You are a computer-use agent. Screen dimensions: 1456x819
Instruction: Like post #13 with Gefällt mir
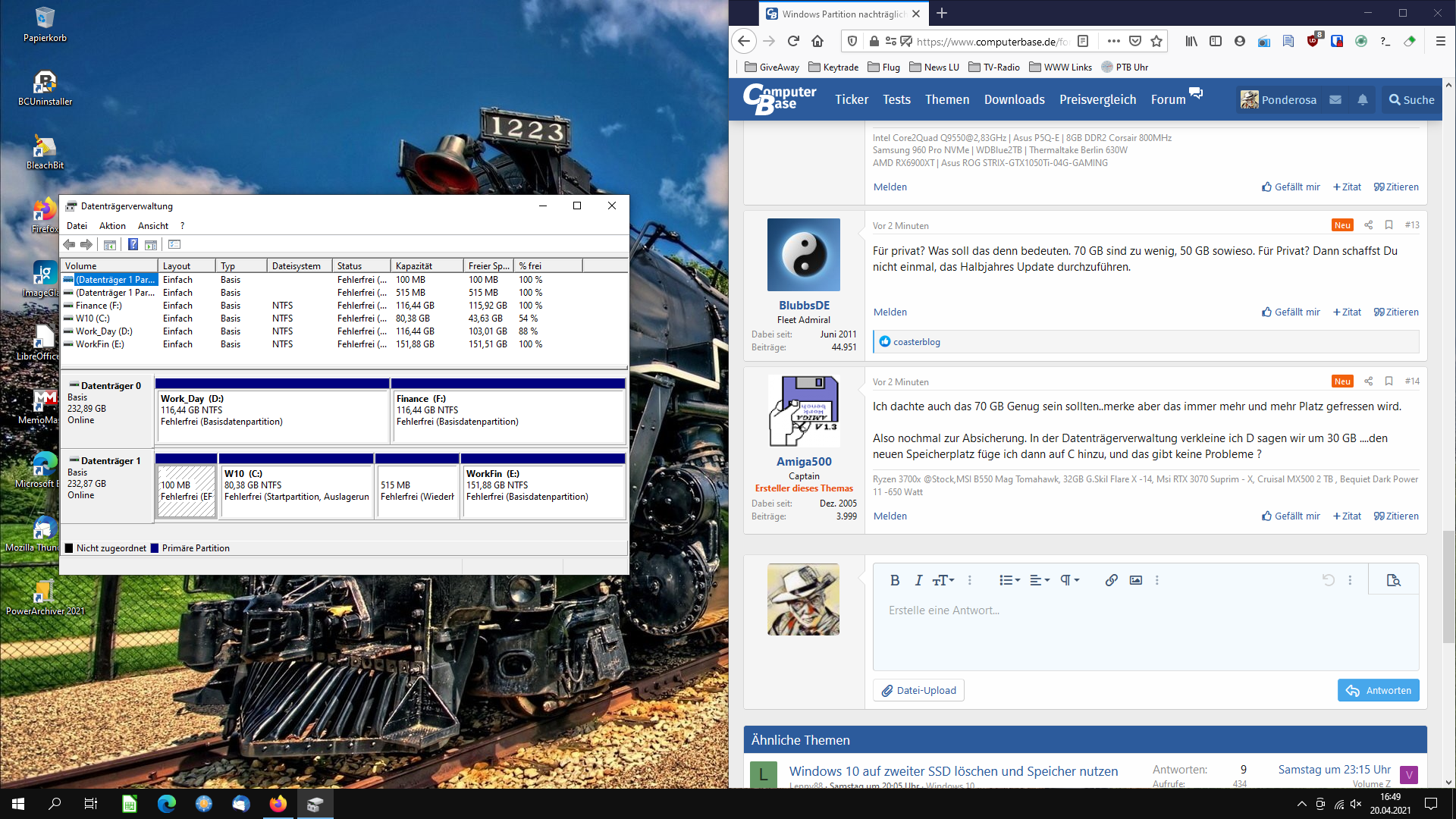tap(1291, 312)
